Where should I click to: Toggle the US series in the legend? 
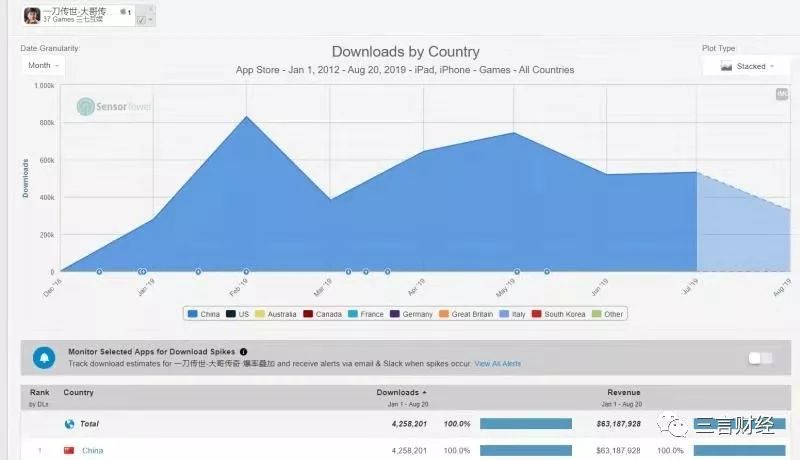238,314
